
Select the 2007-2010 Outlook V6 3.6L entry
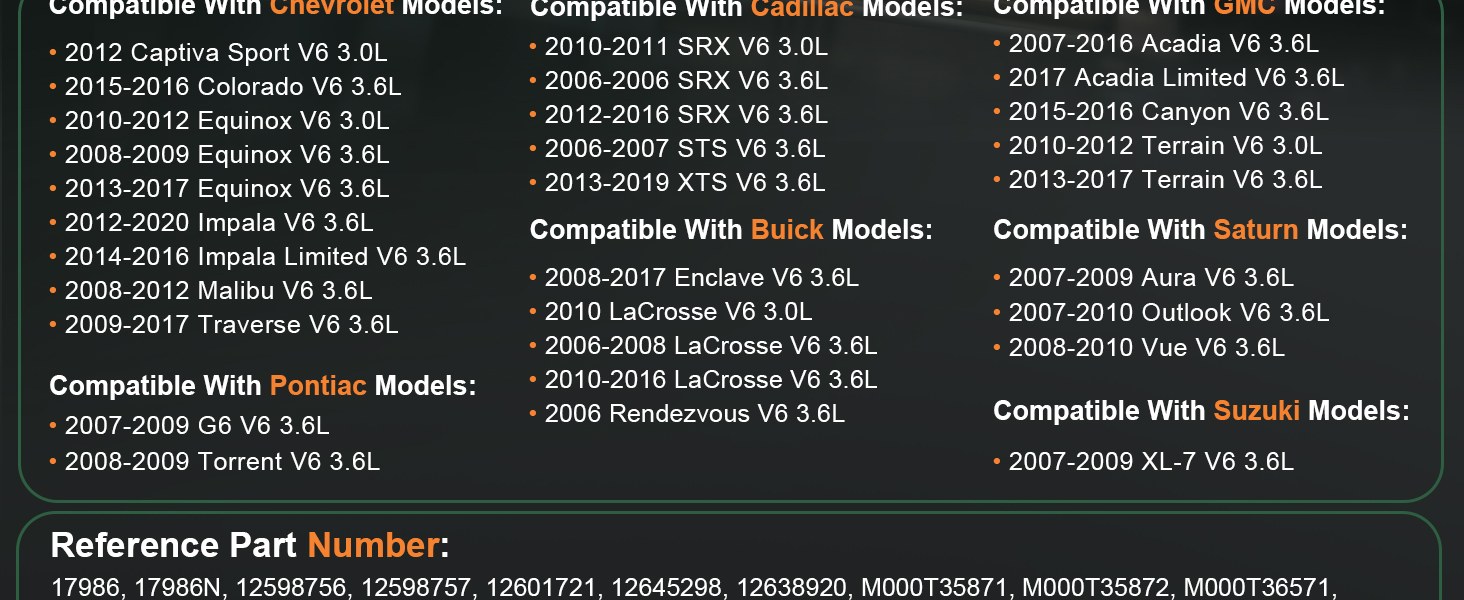coord(1168,313)
